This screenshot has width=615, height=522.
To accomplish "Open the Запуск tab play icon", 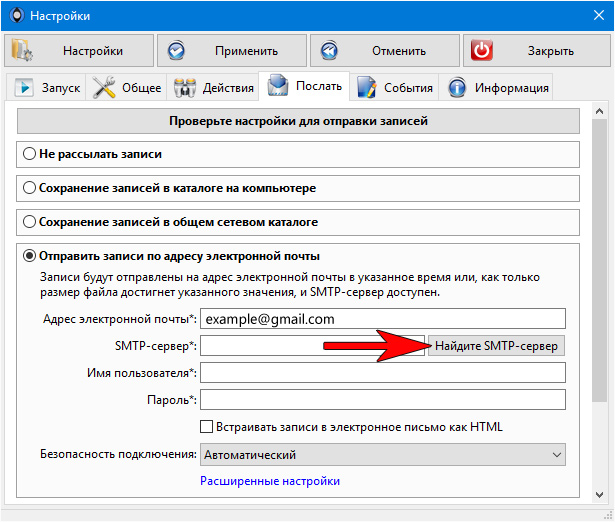I will (24, 87).
